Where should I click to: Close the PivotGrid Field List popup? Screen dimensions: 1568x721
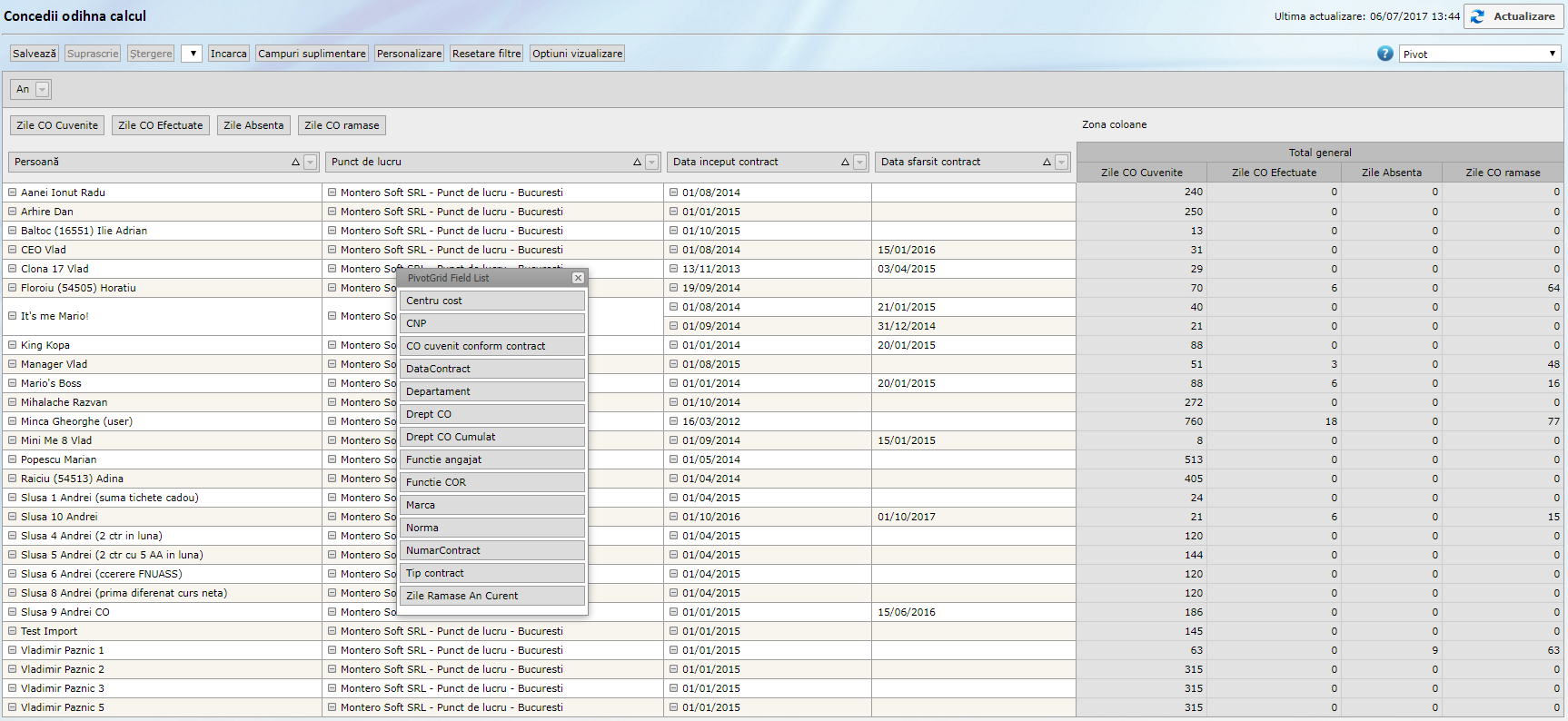click(578, 278)
